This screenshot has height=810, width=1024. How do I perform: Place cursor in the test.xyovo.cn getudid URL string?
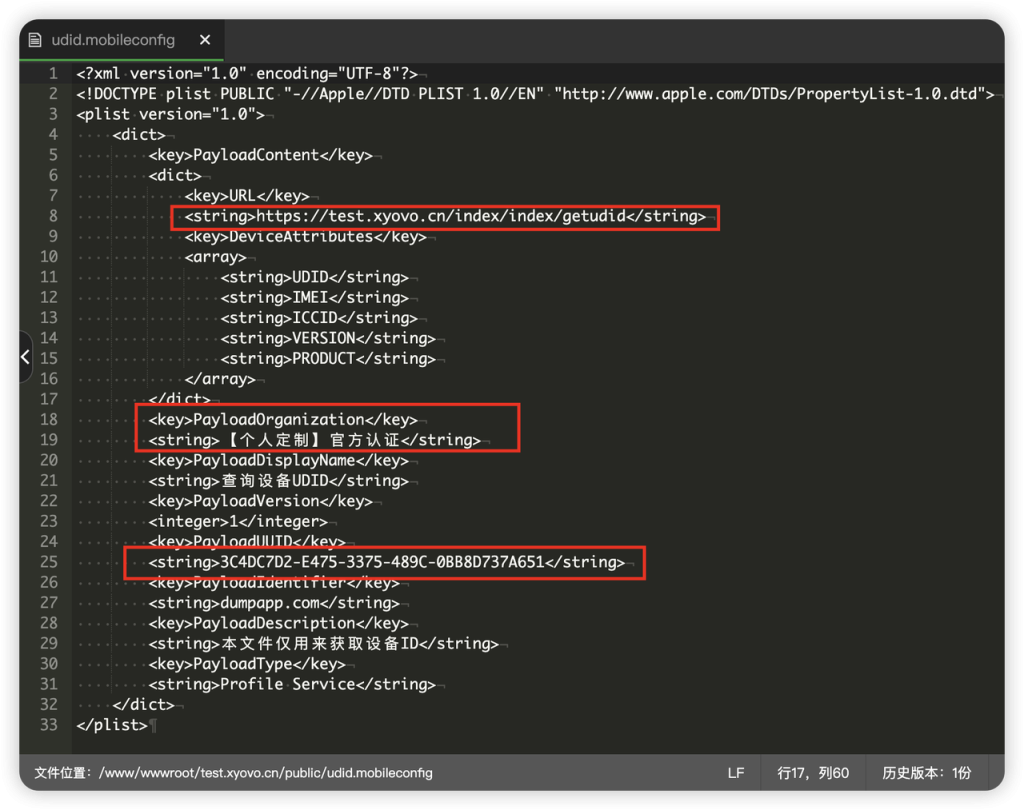(x=442, y=216)
